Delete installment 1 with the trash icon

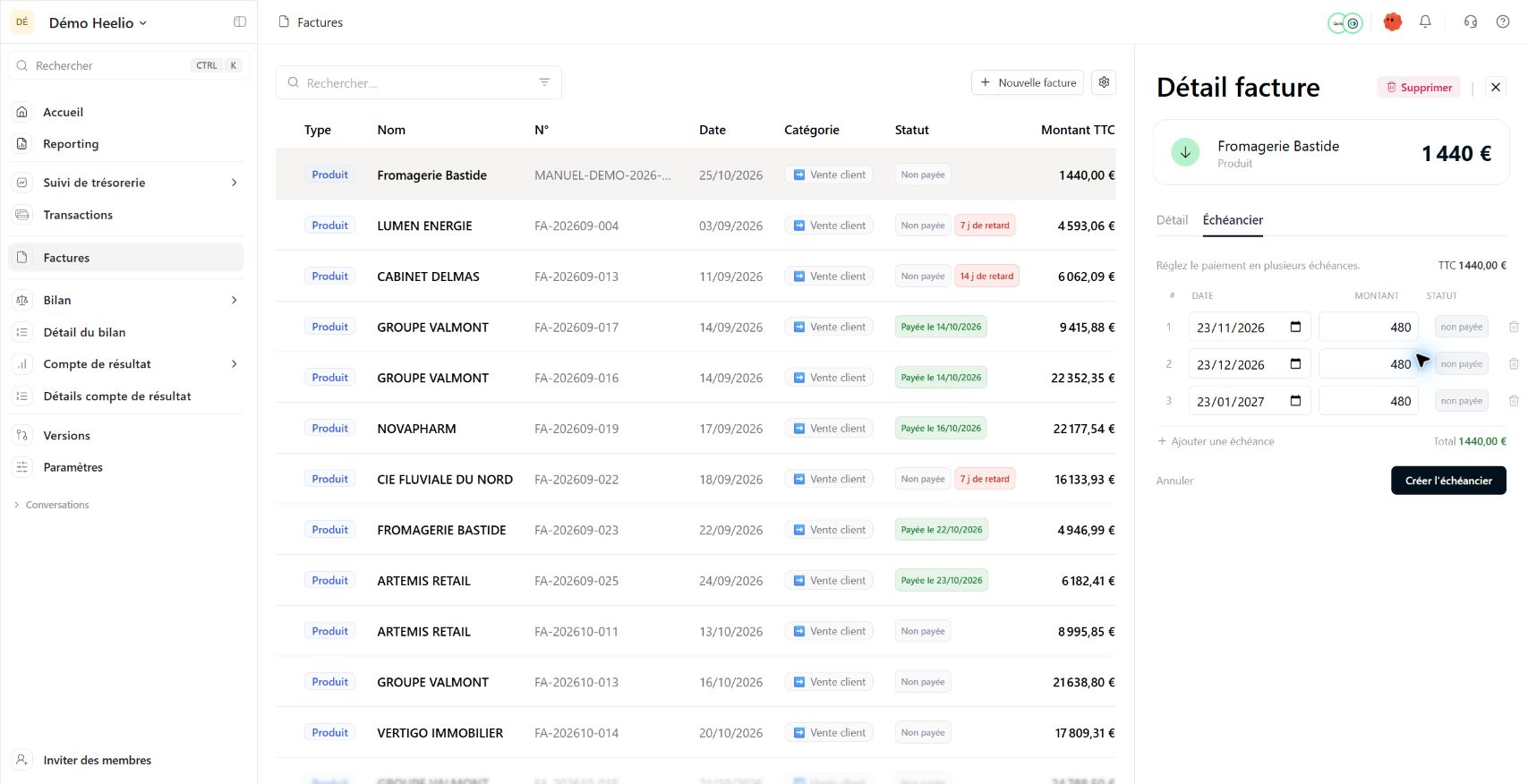tap(1514, 328)
